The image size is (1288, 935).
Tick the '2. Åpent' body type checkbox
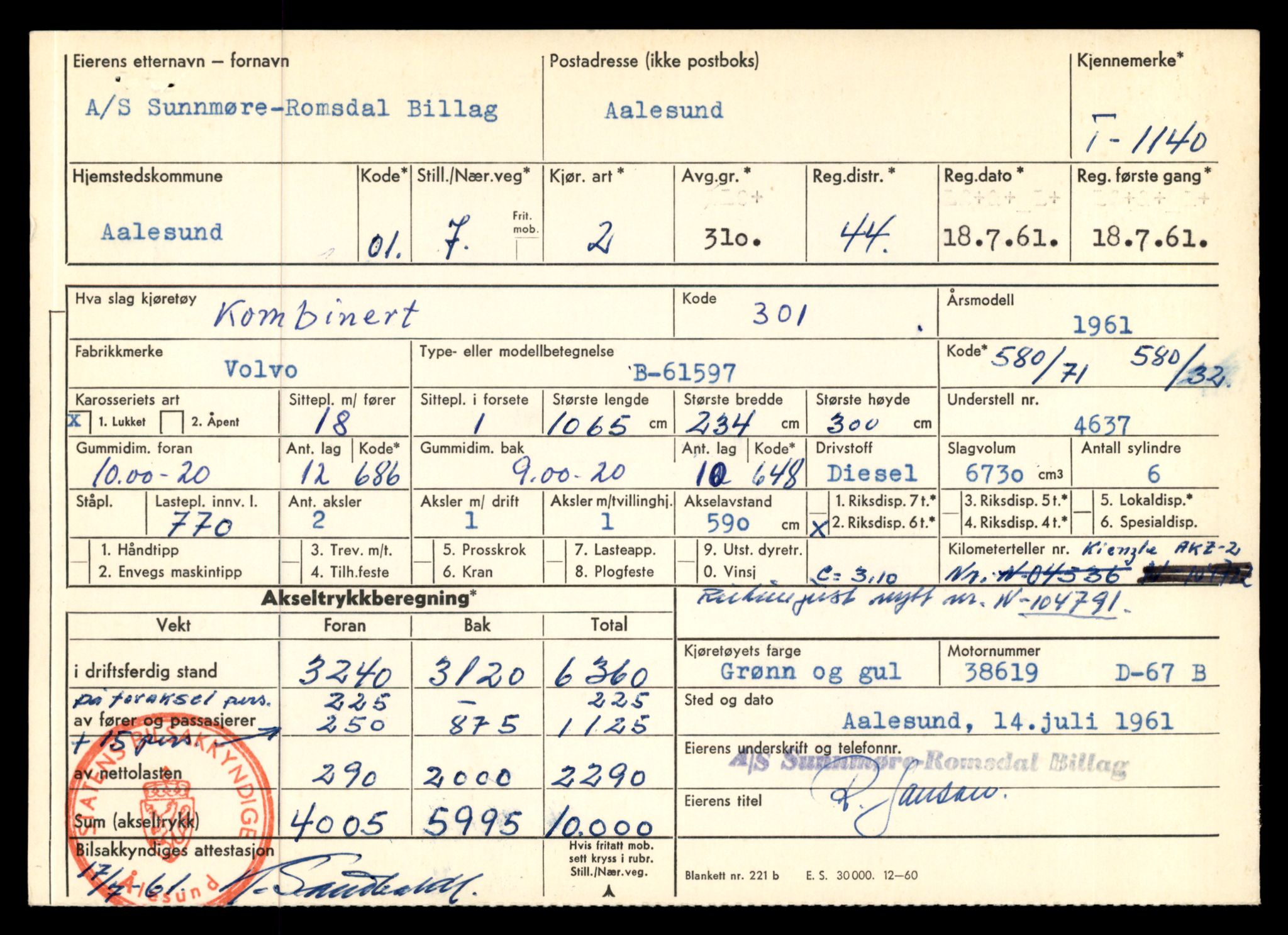[x=171, y=422]
